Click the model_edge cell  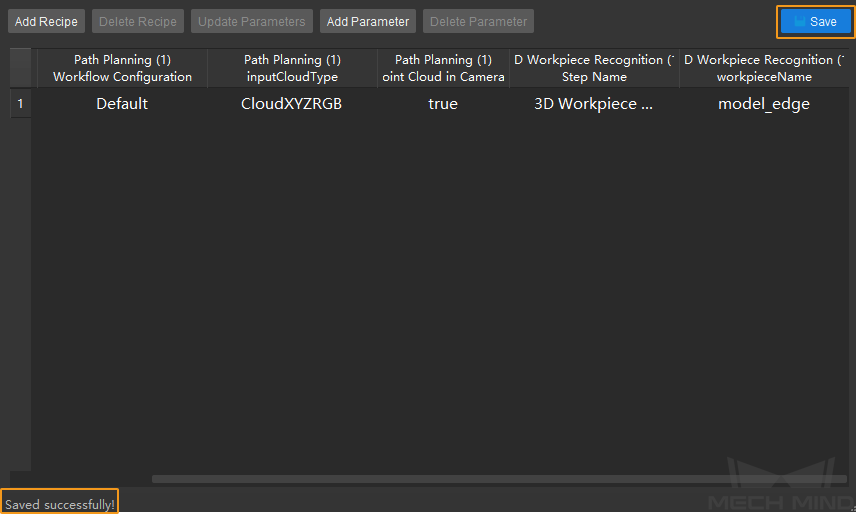point(764,104)
